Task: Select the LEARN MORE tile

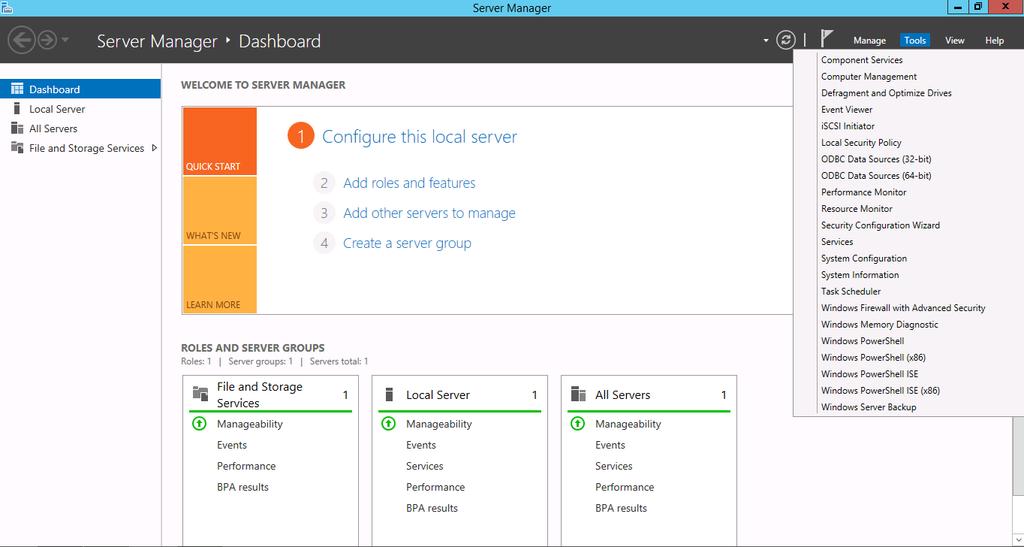Action: point(219,279)
